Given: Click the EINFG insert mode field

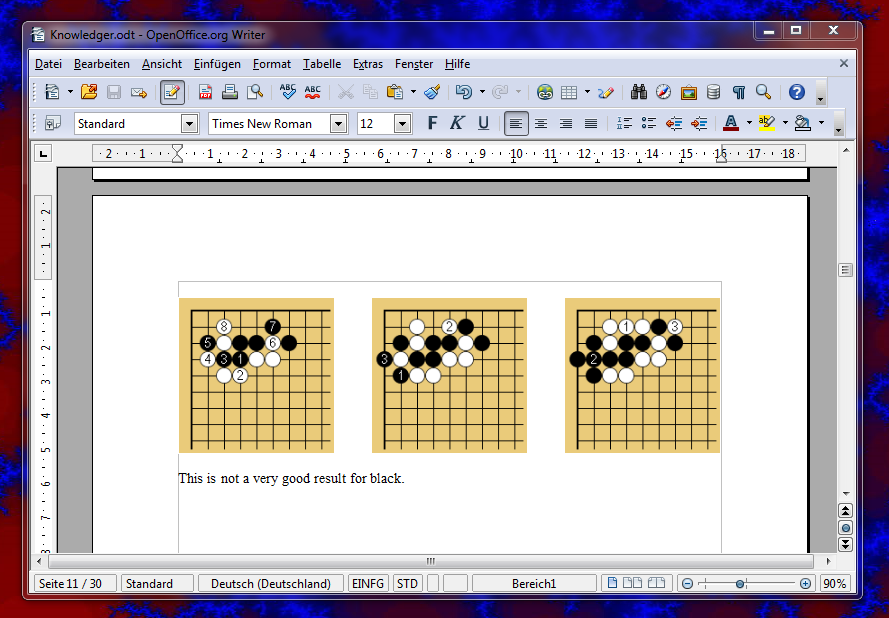Looking at the screenshot, I should (368, 584).
